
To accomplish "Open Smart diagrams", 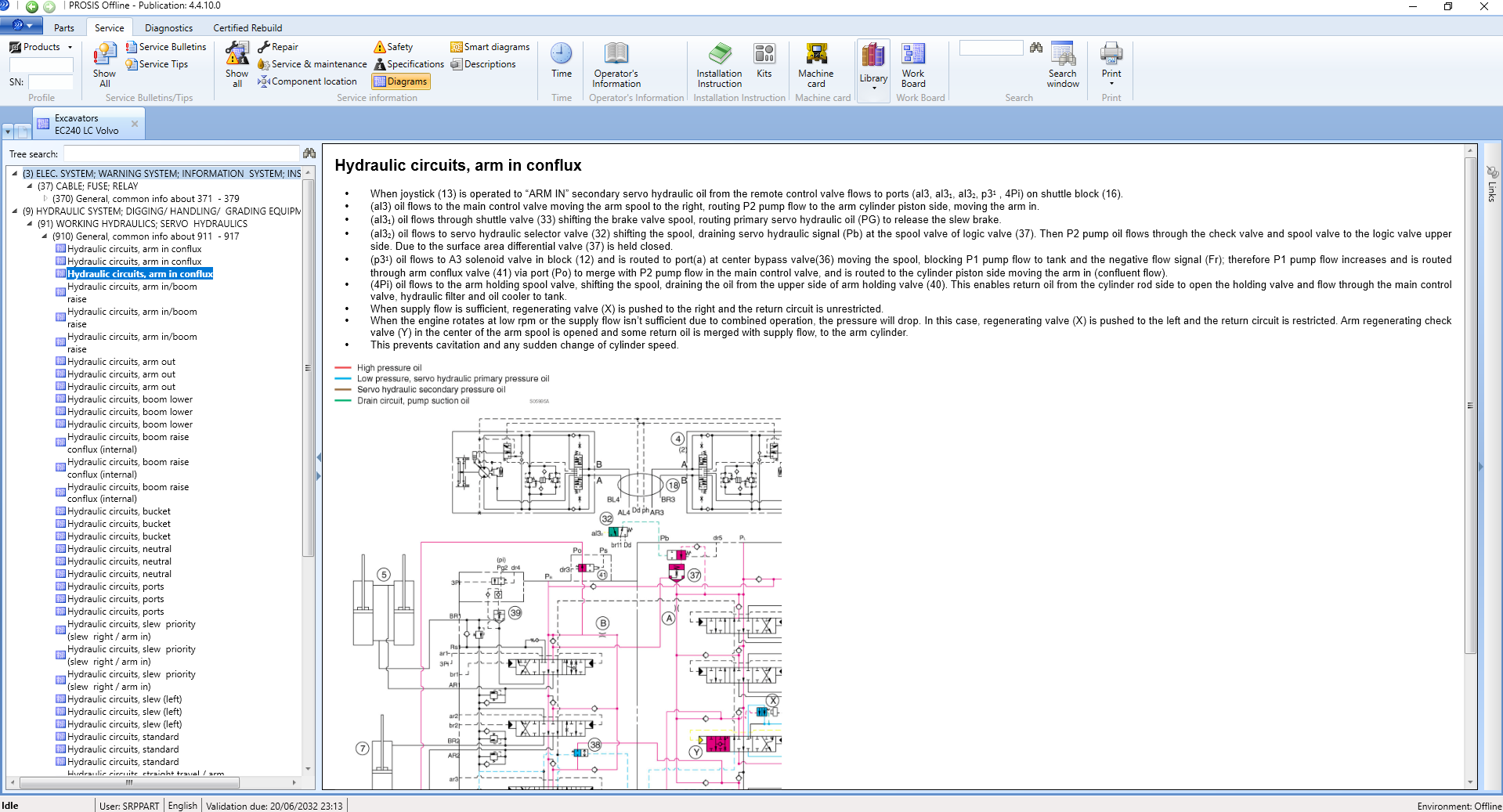I will click(x=490, y=47).
